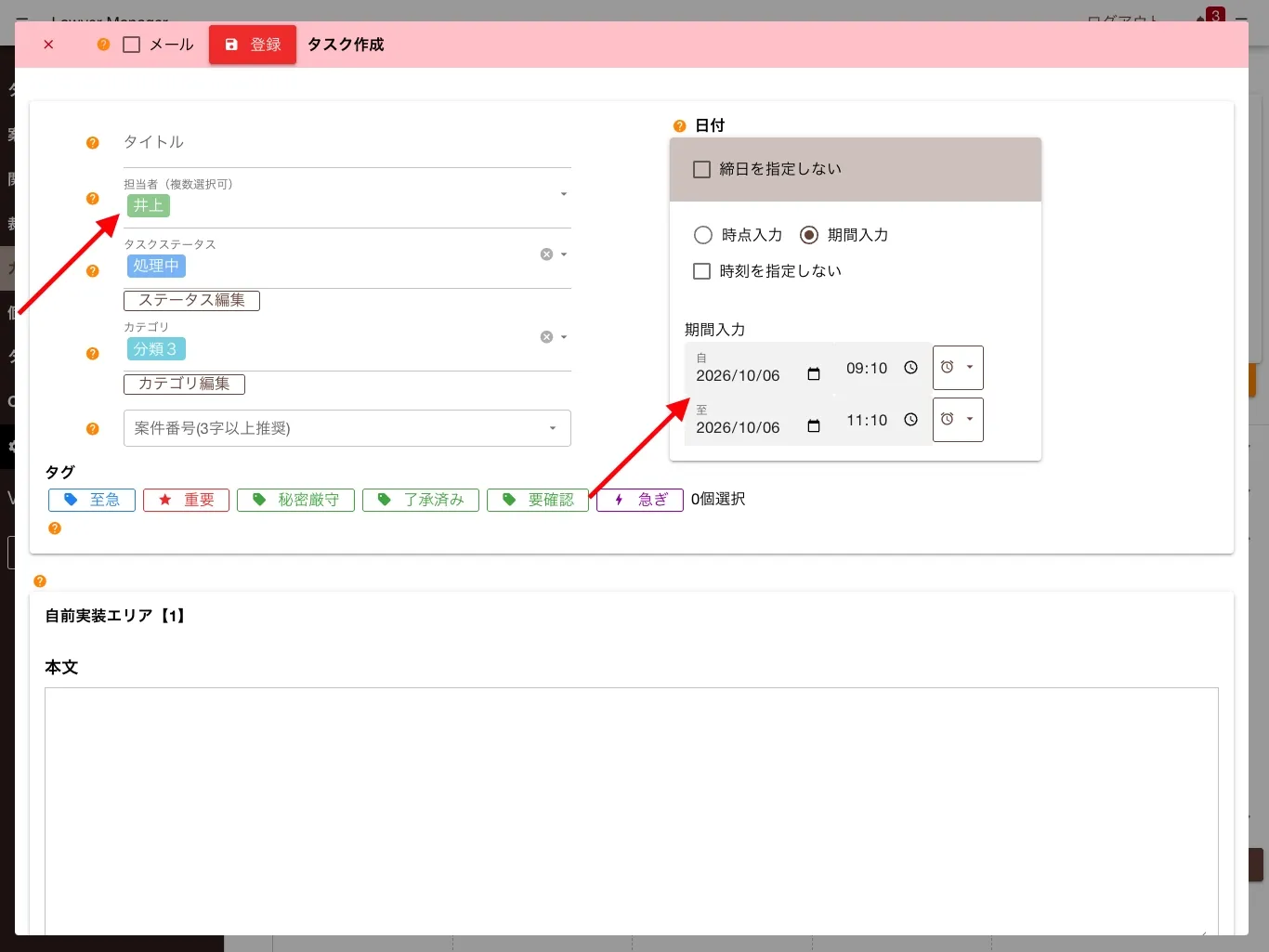Click the help icon next to 案件番号 field
1269x952 pixels.
coord(92,429)
